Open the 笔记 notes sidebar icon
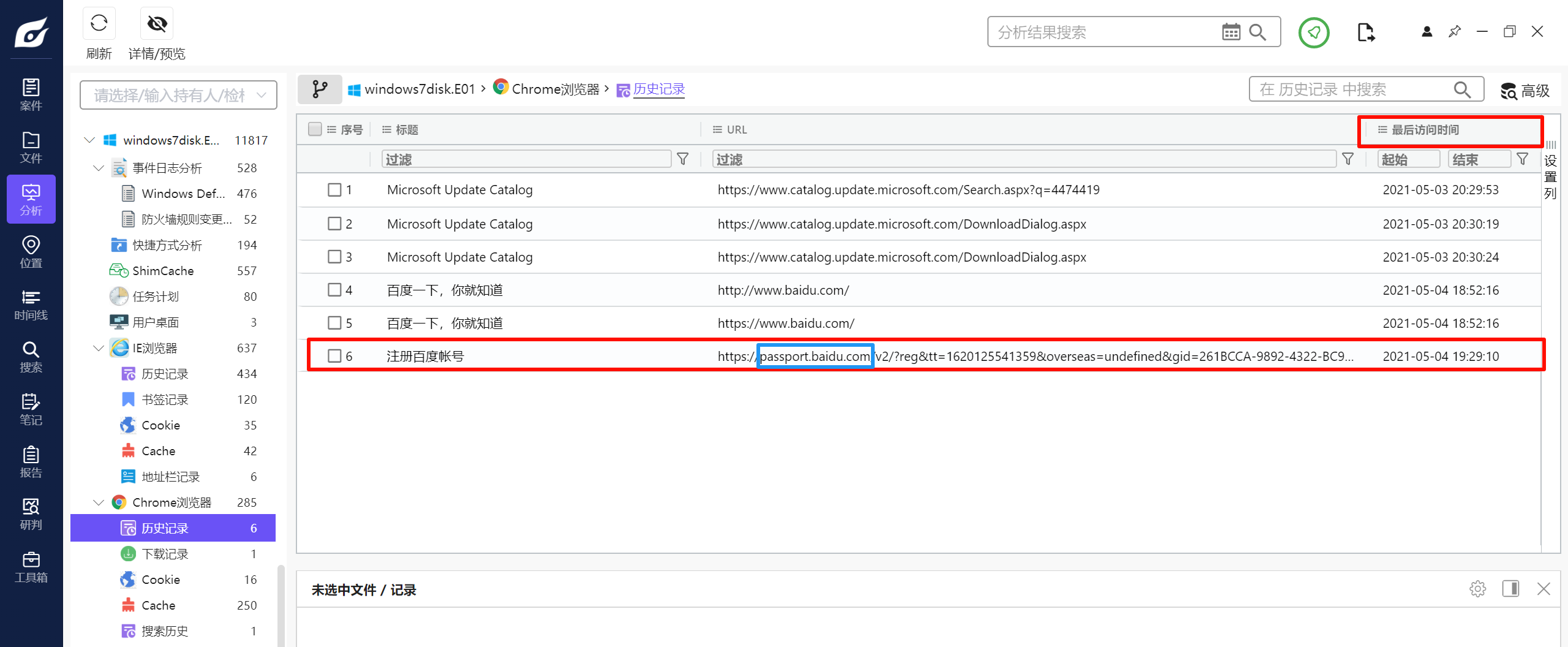Viewport: 1568px width, 647px height. [x=31, y=409]
